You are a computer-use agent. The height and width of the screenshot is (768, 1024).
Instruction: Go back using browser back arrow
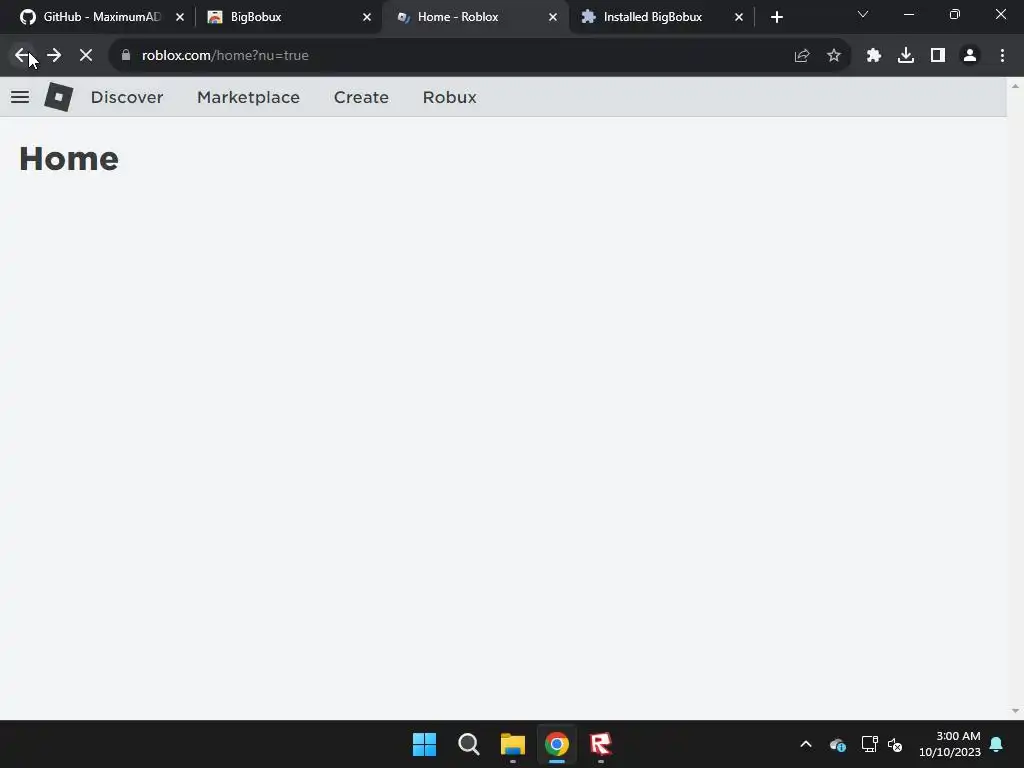22,56
